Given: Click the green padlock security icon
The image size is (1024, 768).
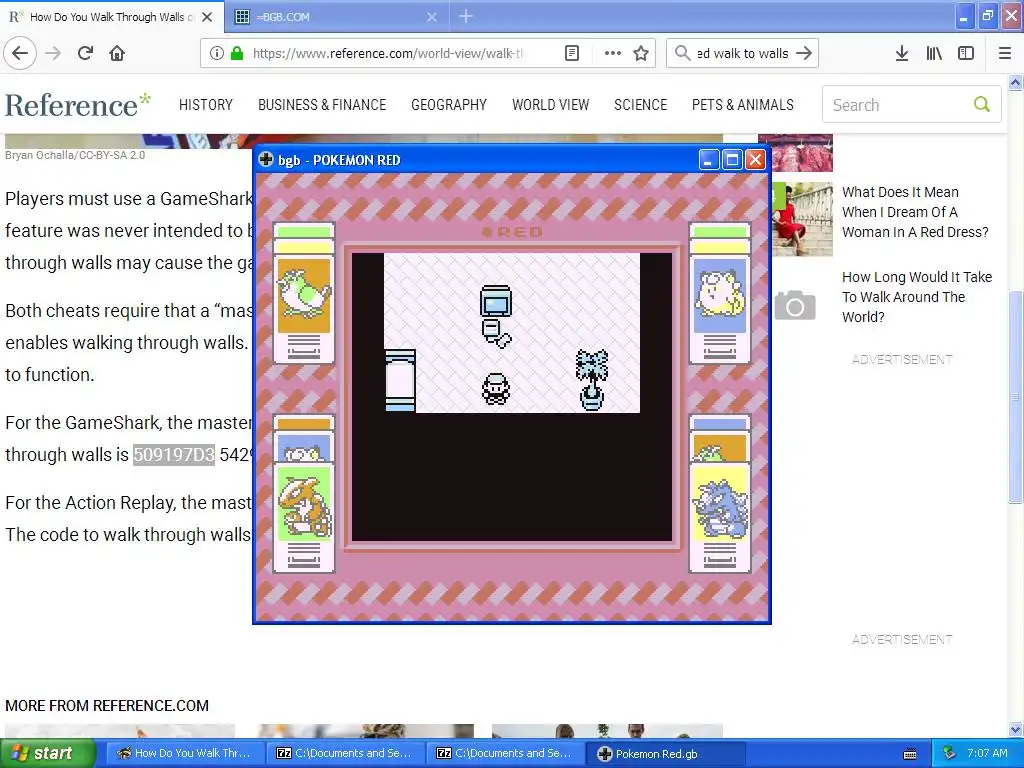Looking at the screenshot, I should (x=237, y=53).
